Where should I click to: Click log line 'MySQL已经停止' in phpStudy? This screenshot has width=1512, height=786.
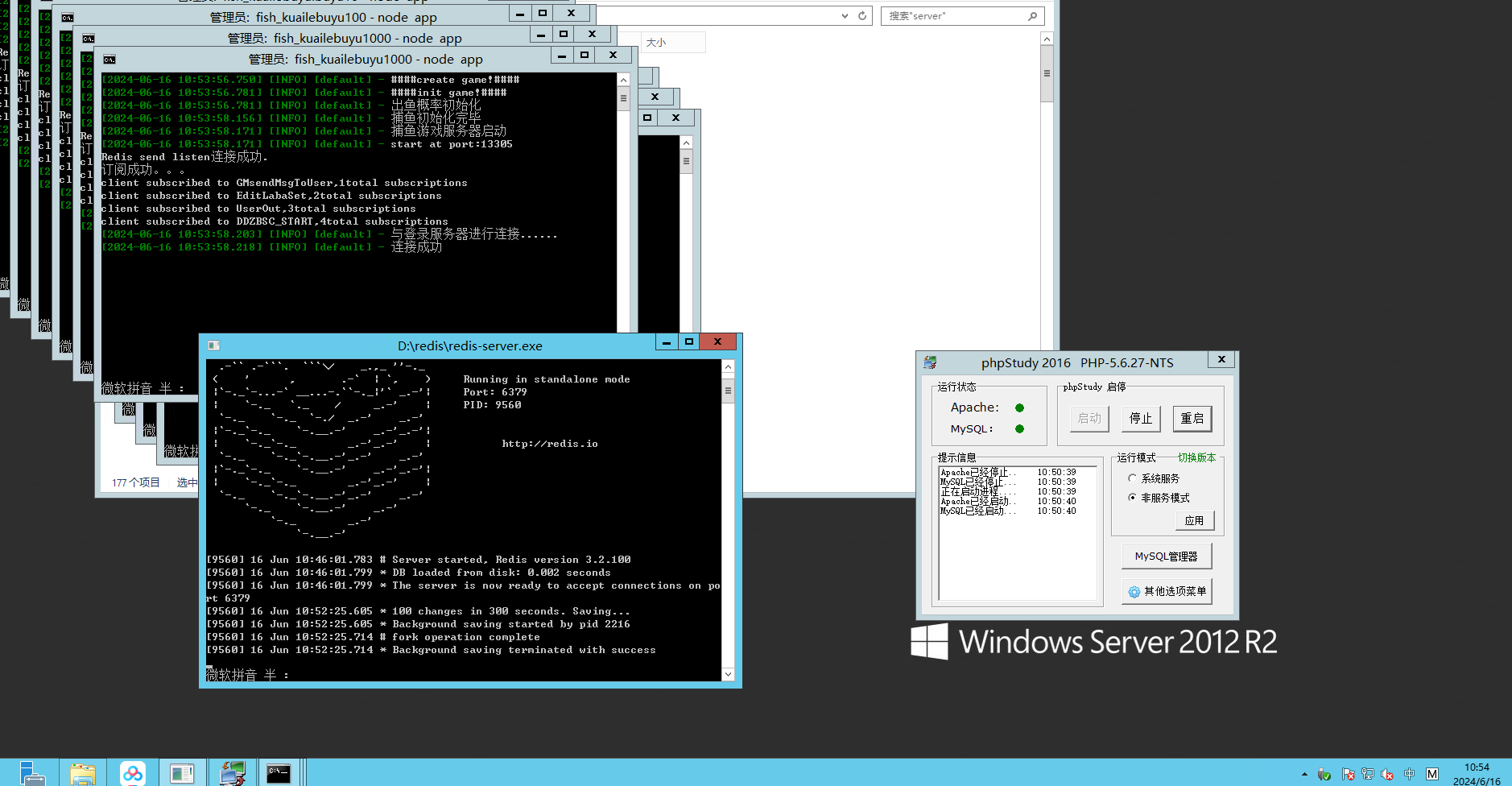coord(1008,482)
